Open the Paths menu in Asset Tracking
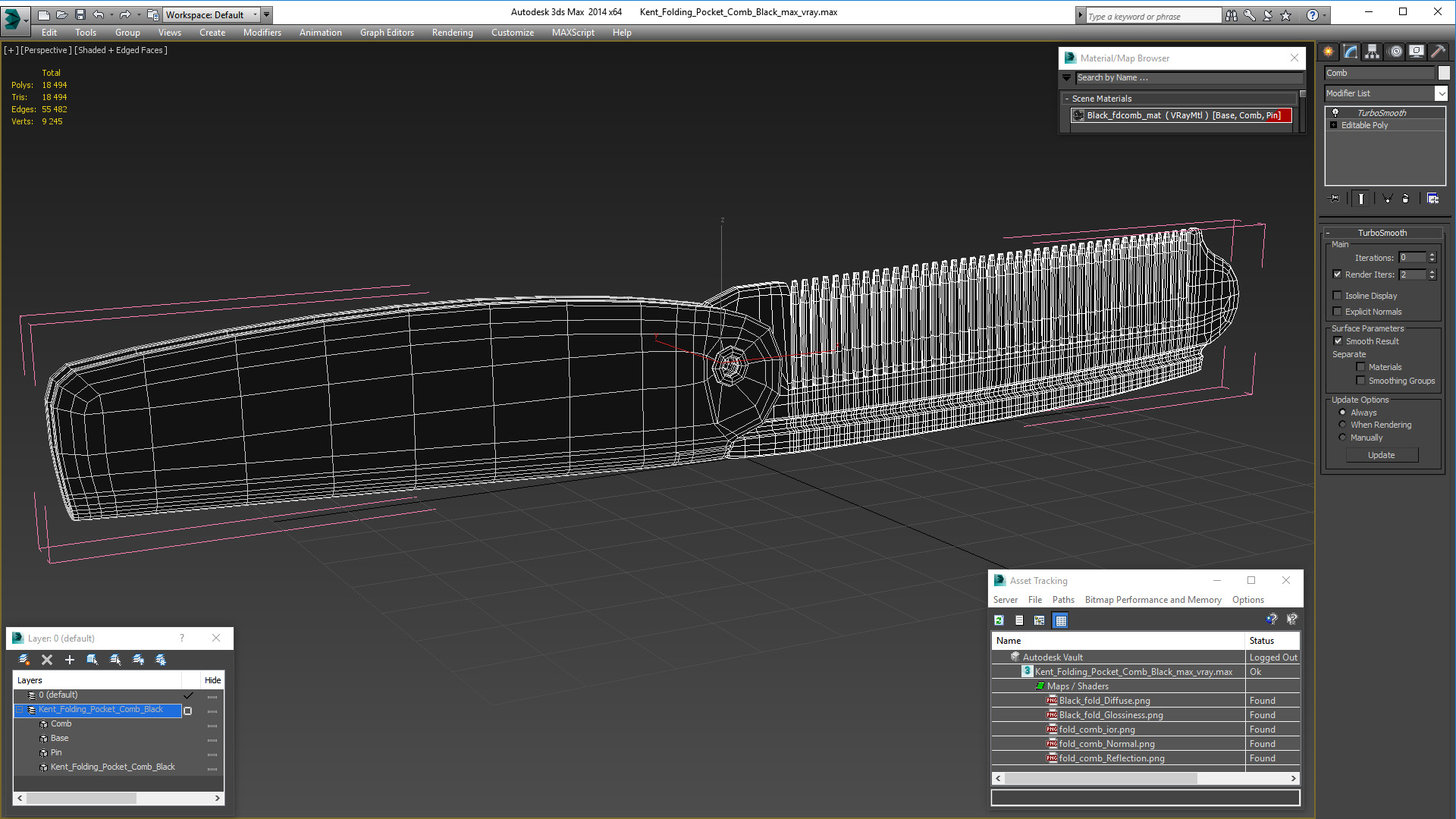The height and width of the screenshot is (819, 1456). [1063, 600]
